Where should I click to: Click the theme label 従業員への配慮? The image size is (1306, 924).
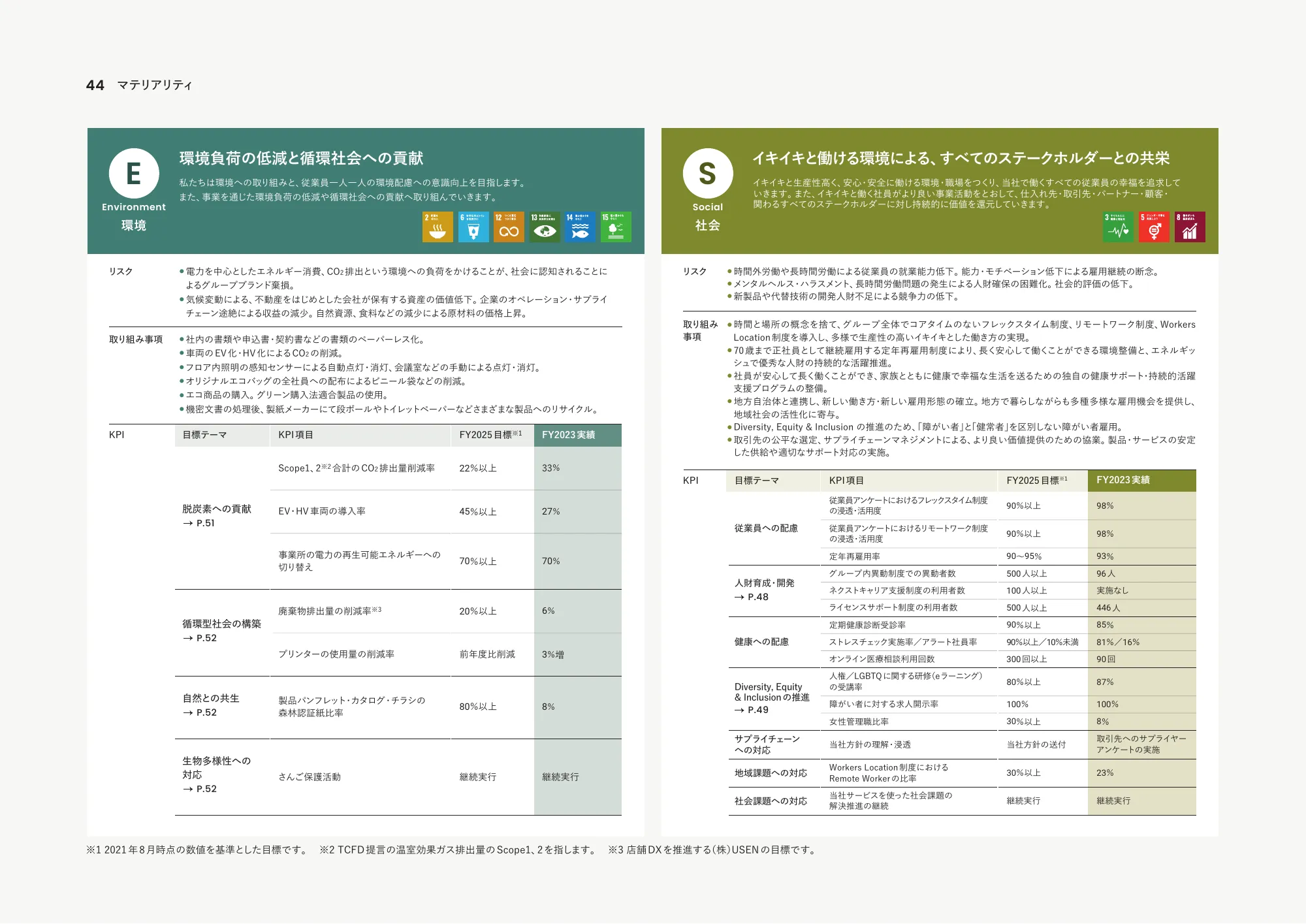[766, 528]
